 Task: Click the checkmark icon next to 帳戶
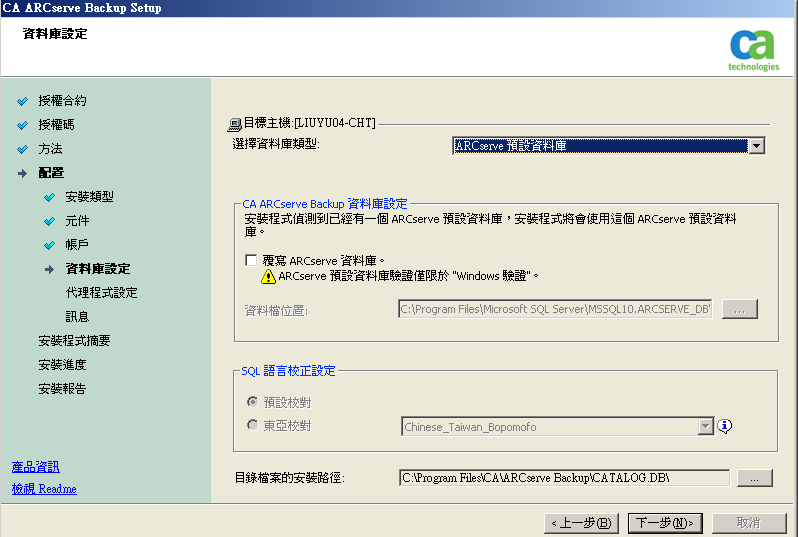[x=49, y=245]
